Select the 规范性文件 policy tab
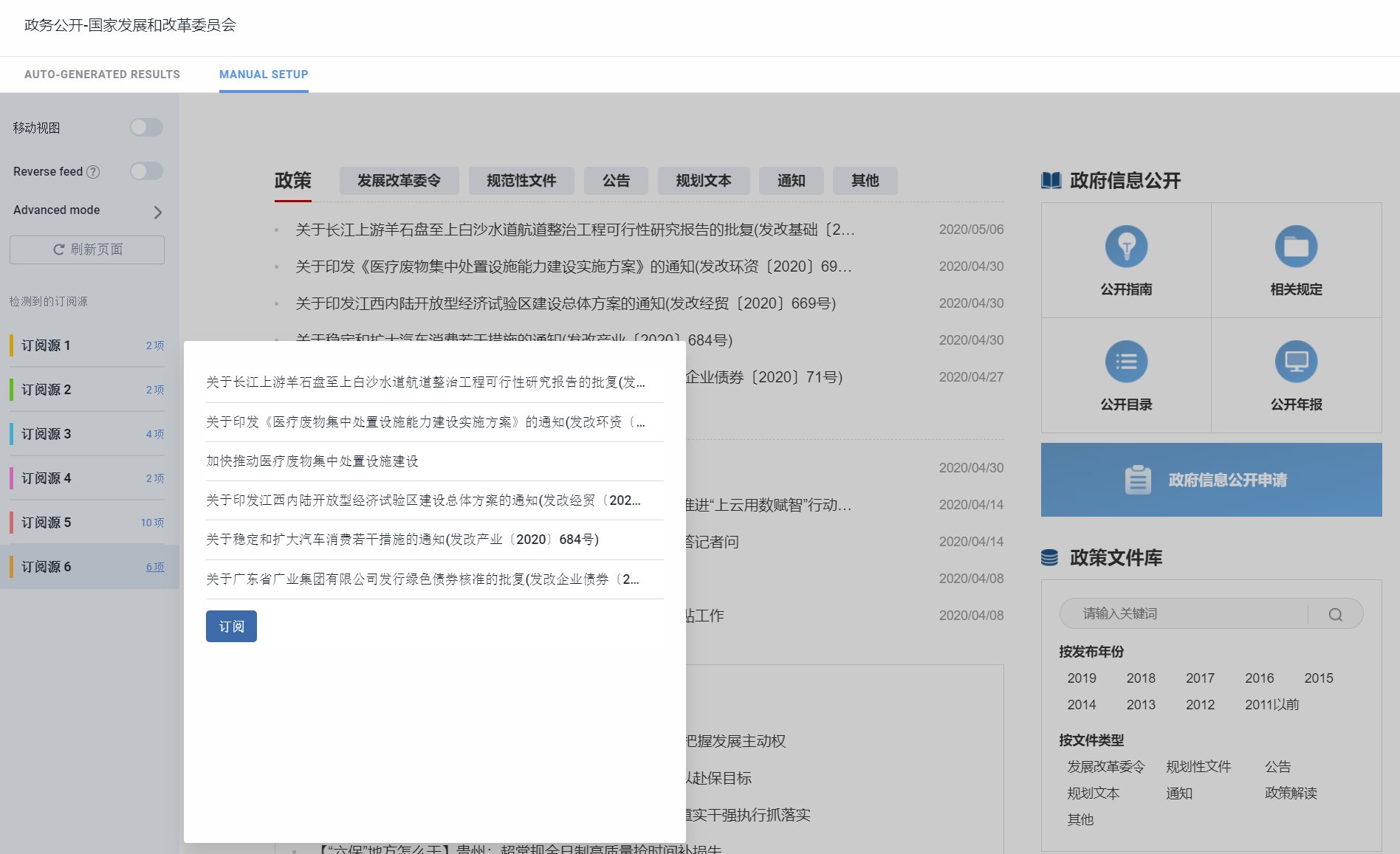Image resolution: width=1400 pixels, height=854 pixels. 521,181
